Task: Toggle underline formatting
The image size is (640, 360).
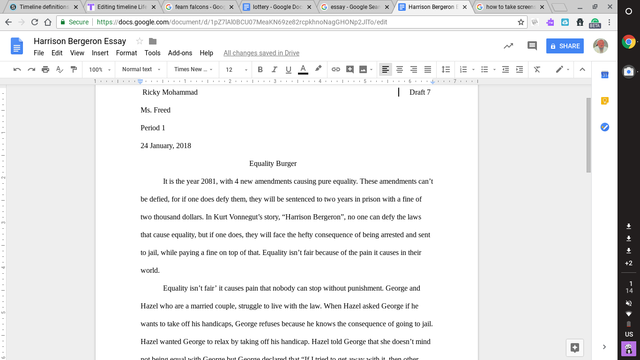Action: pos(288,70)
